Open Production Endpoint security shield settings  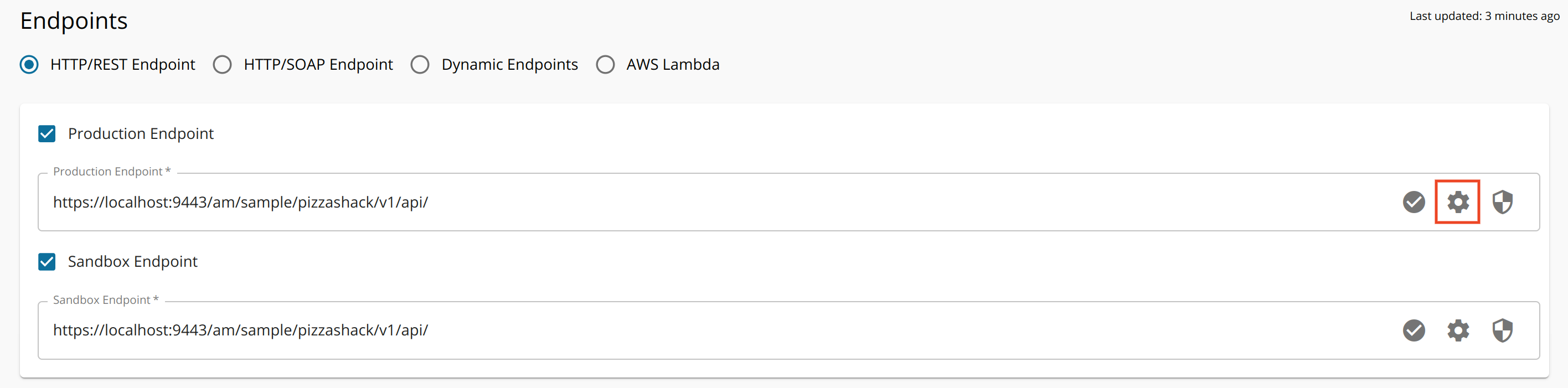pos(1502,202)
